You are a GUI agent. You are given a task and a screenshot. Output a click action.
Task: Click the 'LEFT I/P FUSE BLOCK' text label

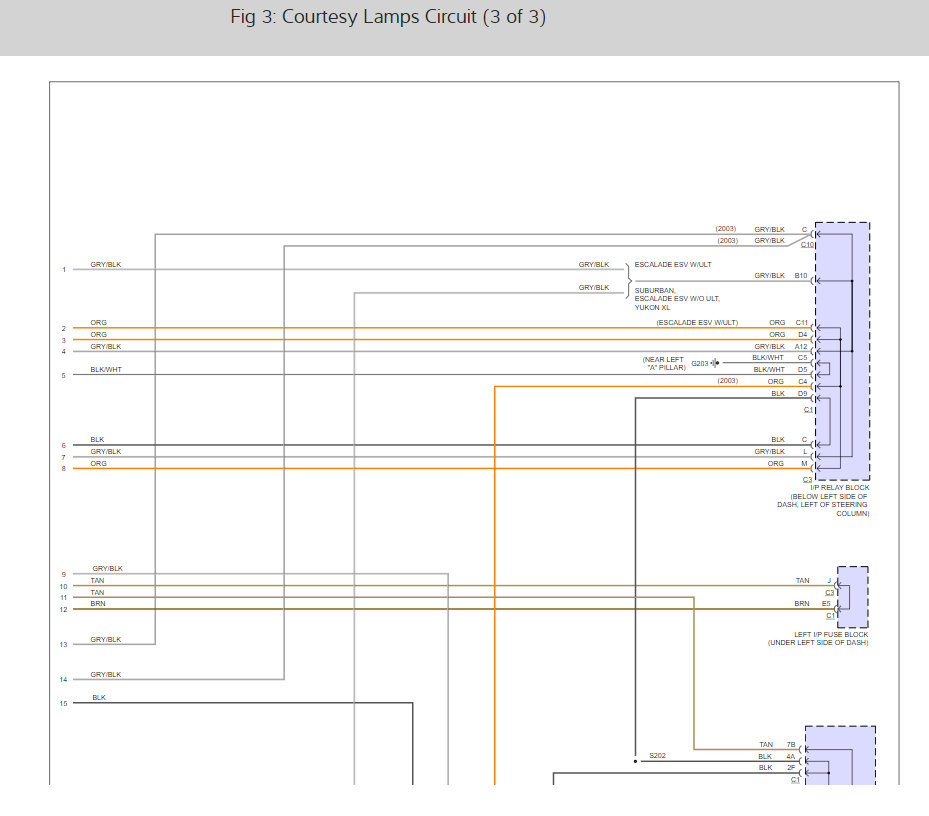[831, 635]
